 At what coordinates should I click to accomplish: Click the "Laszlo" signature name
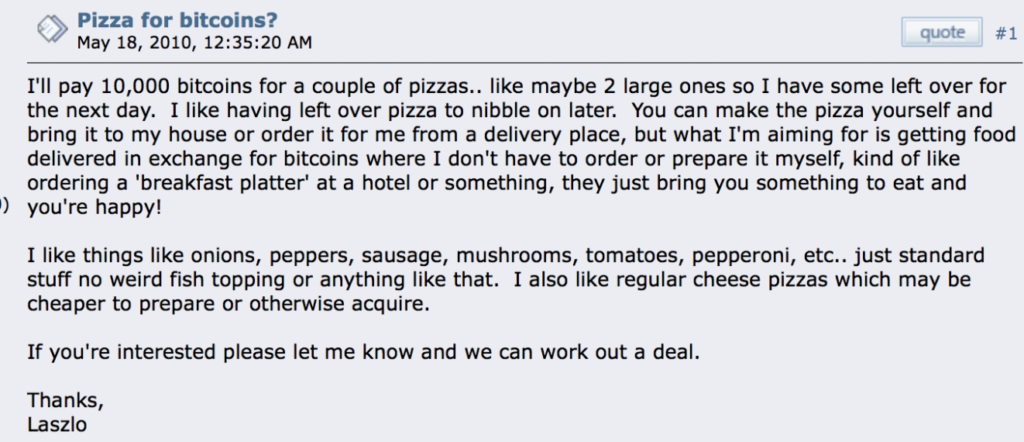[x=57, y=425]
